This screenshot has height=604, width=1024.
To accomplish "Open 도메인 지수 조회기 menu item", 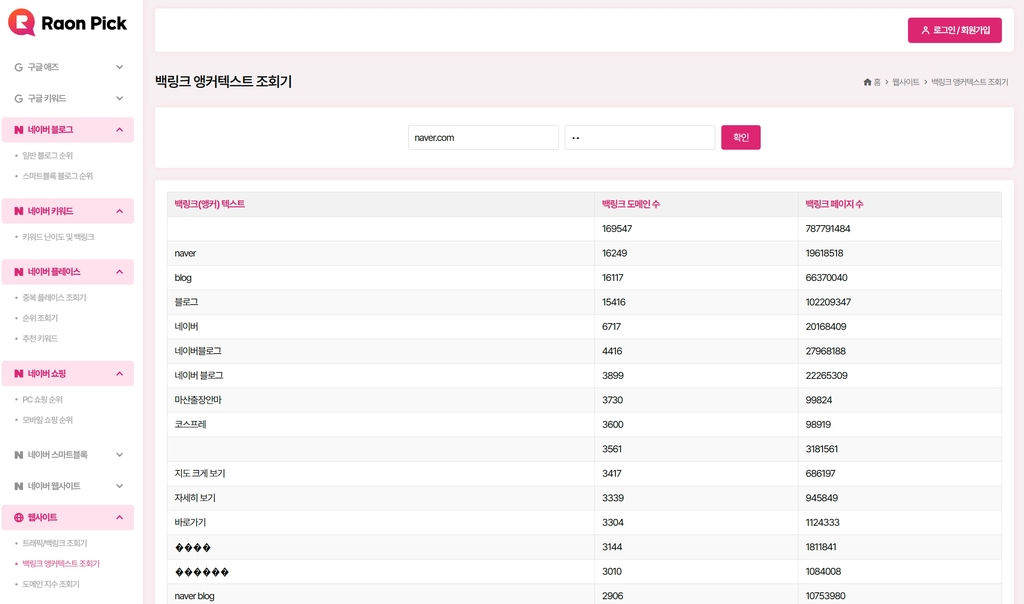I will (51, 584).
